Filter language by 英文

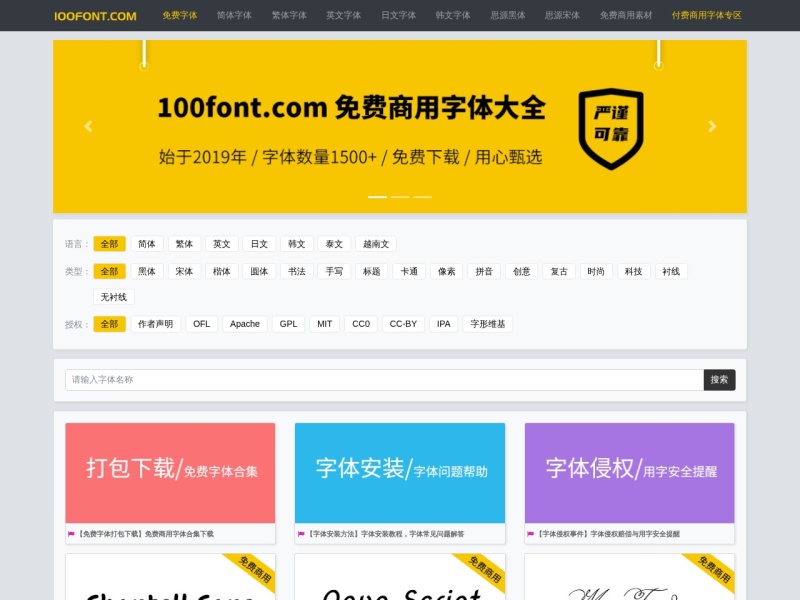pos(221,244)
